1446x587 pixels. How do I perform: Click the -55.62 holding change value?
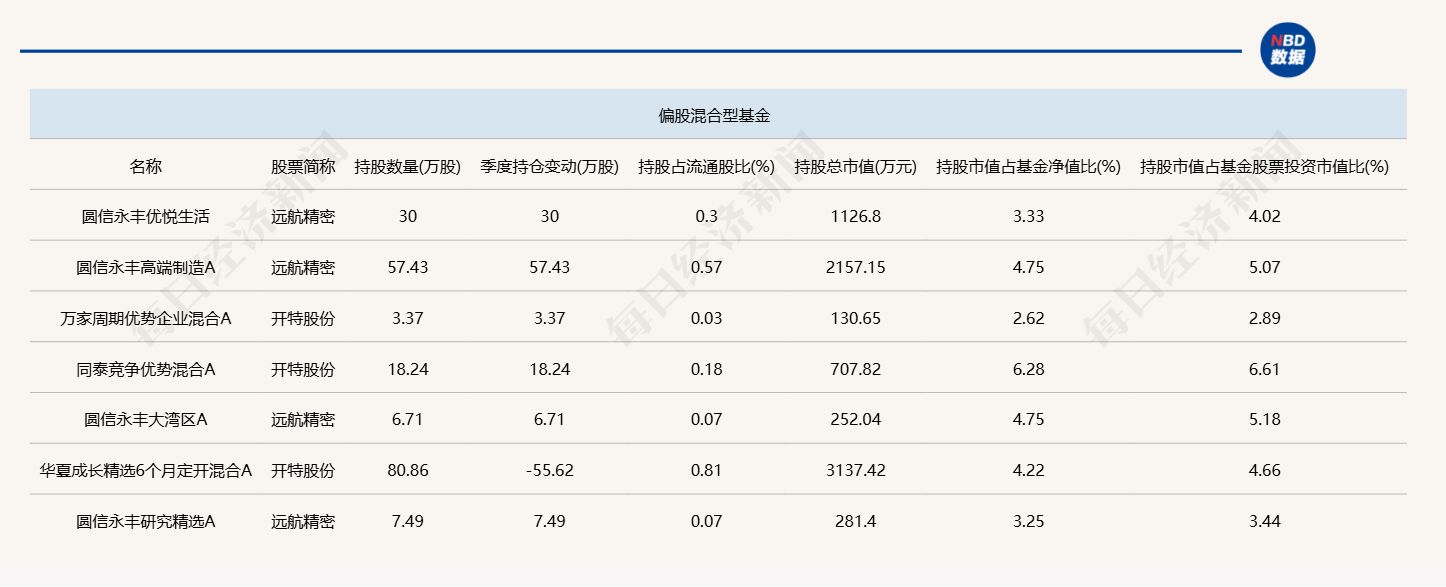(x=549, y=470)
